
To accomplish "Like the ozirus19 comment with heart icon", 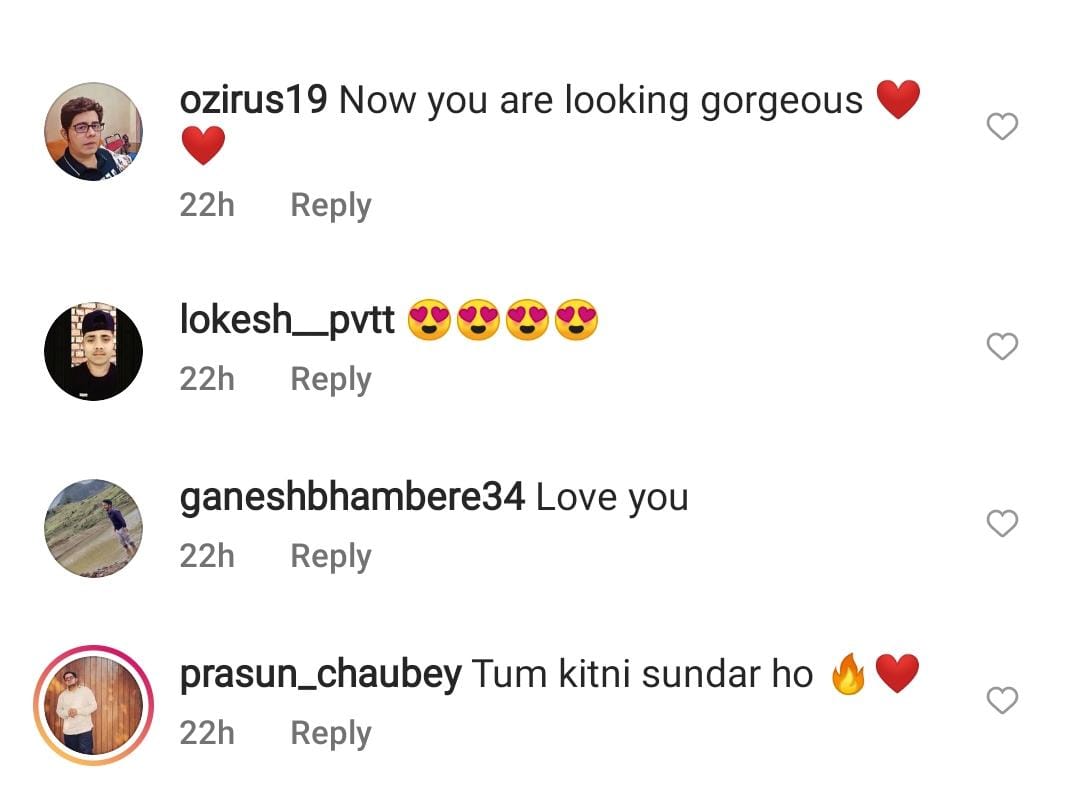I will pos(1002,127).
